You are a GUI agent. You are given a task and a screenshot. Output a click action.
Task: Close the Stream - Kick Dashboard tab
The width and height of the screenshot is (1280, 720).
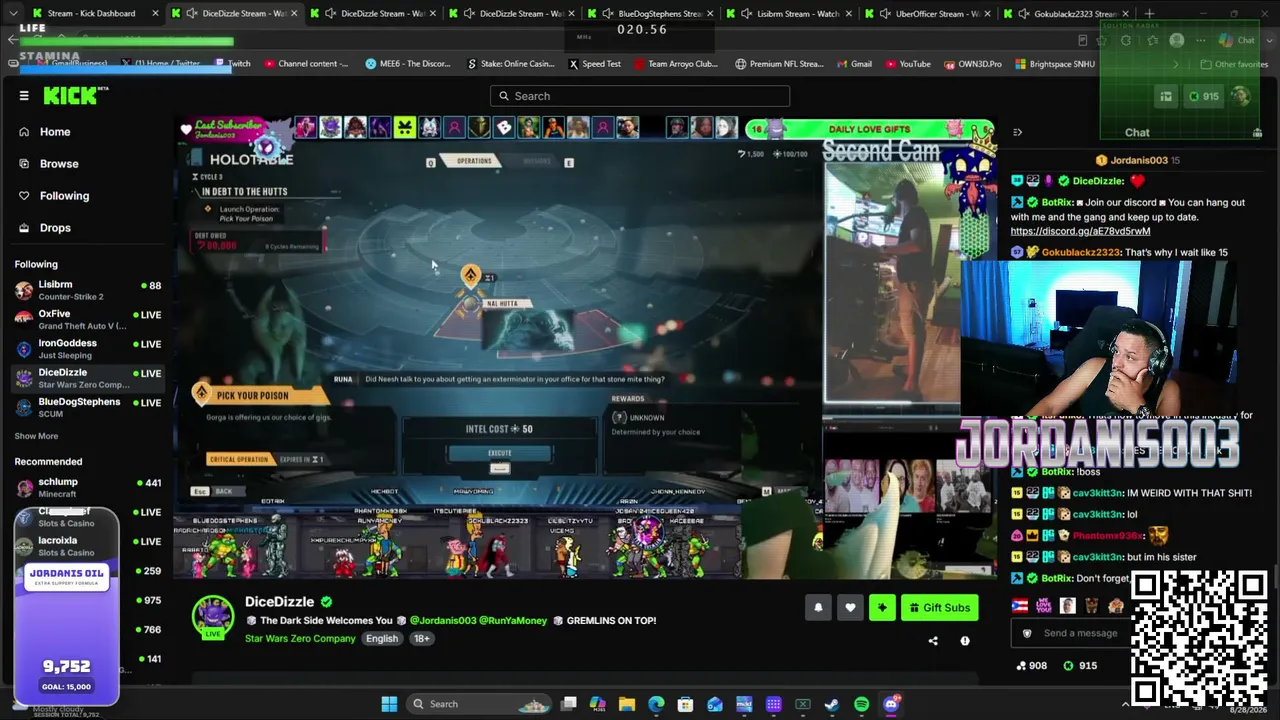(x=156, y=13)
